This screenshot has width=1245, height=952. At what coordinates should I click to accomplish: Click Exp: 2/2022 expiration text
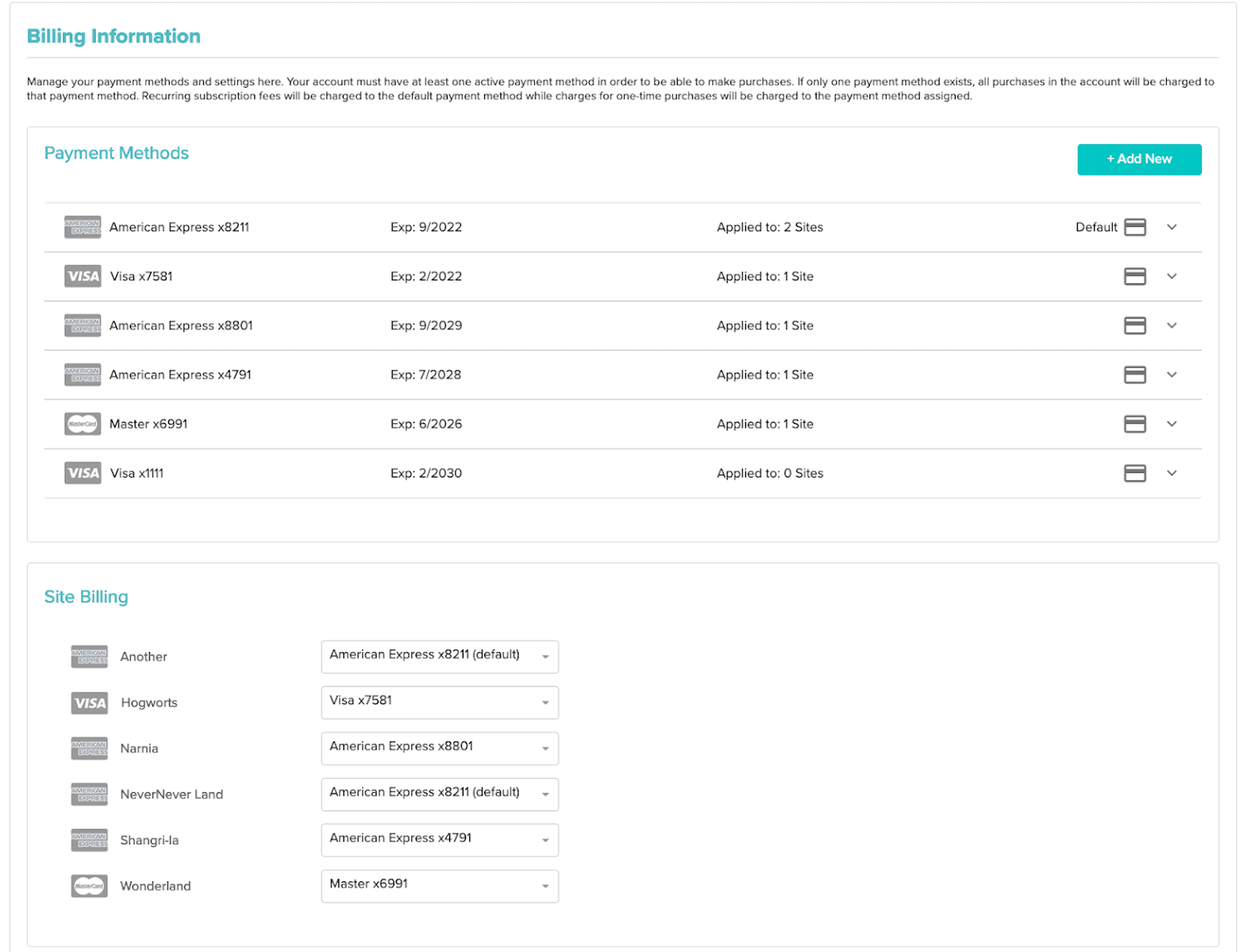point(426,276)
